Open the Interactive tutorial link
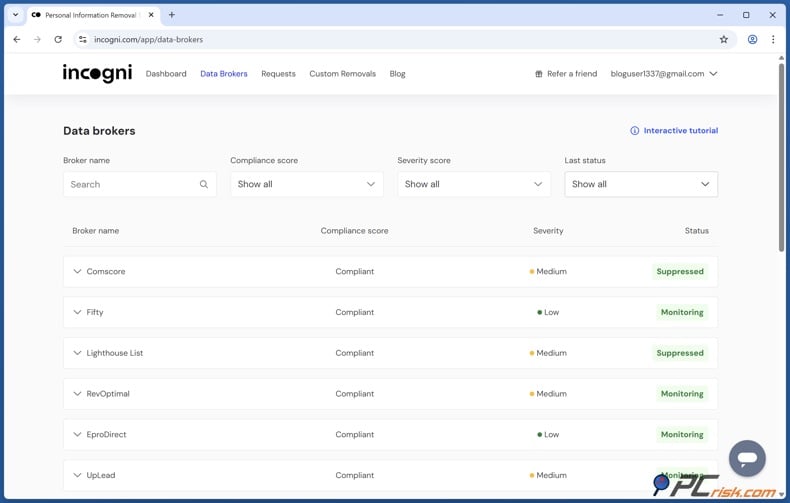This screenshot has width=790, height=503. pos(680,131)
